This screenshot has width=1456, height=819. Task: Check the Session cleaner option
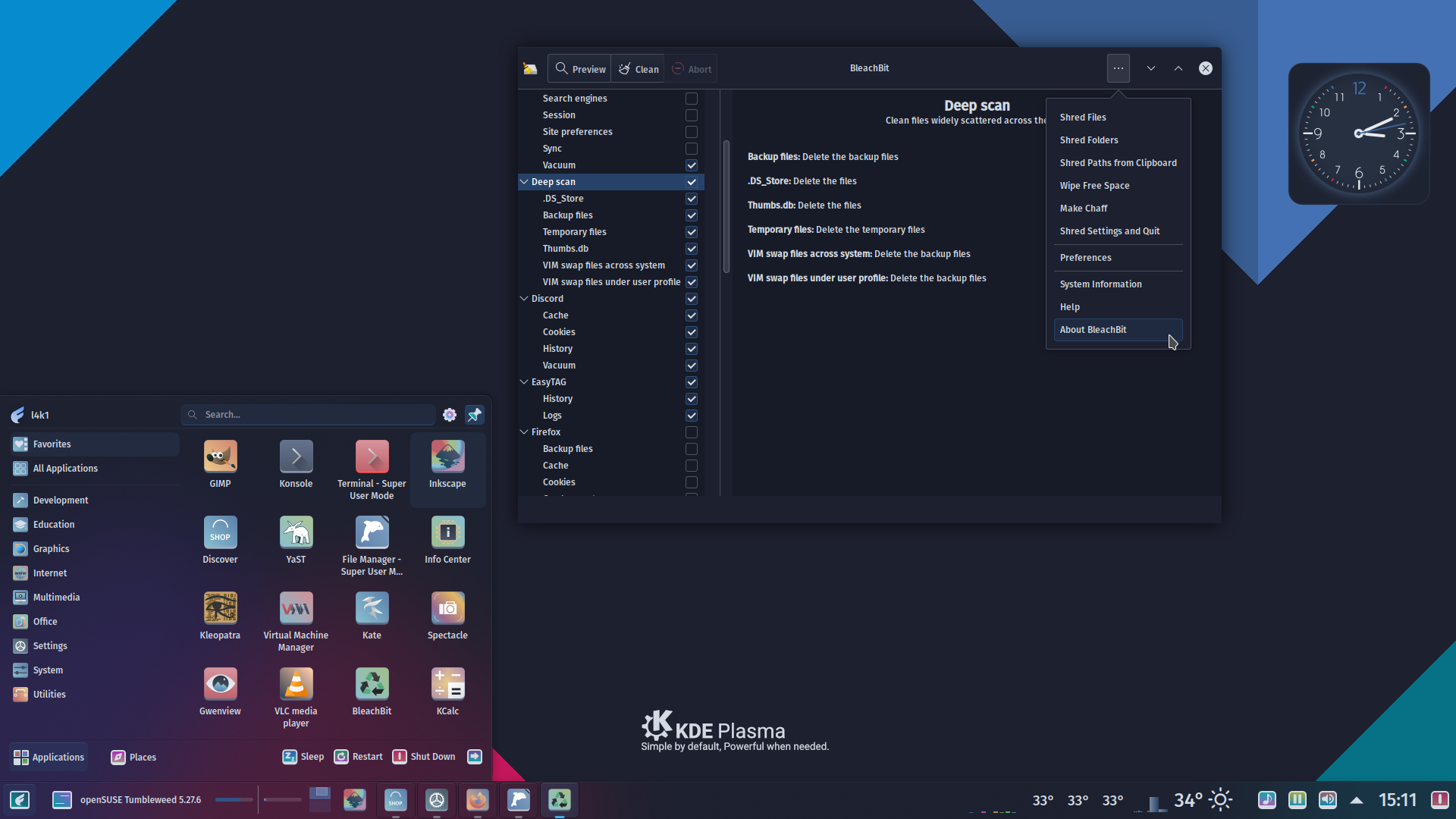692,115
